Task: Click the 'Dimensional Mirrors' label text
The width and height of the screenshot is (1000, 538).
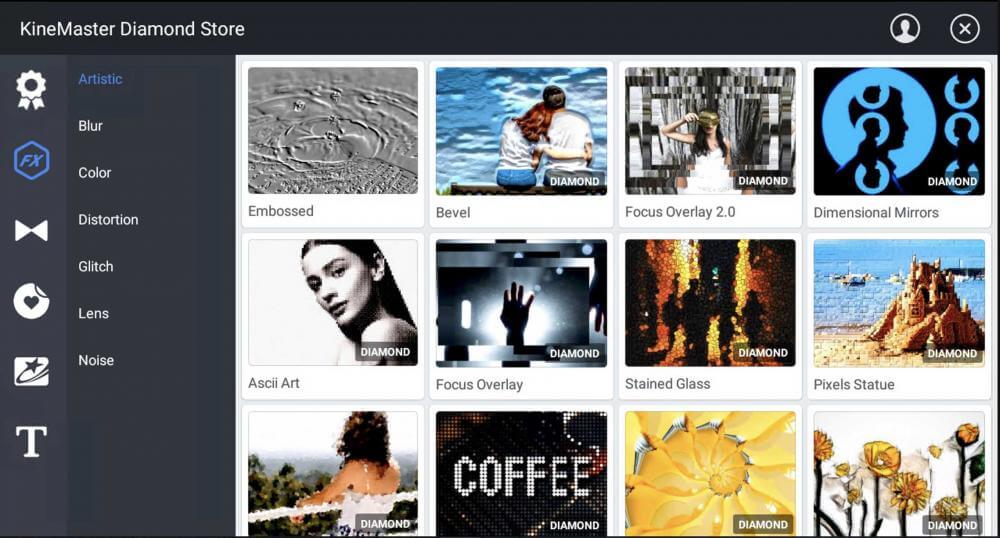Action: coord(876,213)
